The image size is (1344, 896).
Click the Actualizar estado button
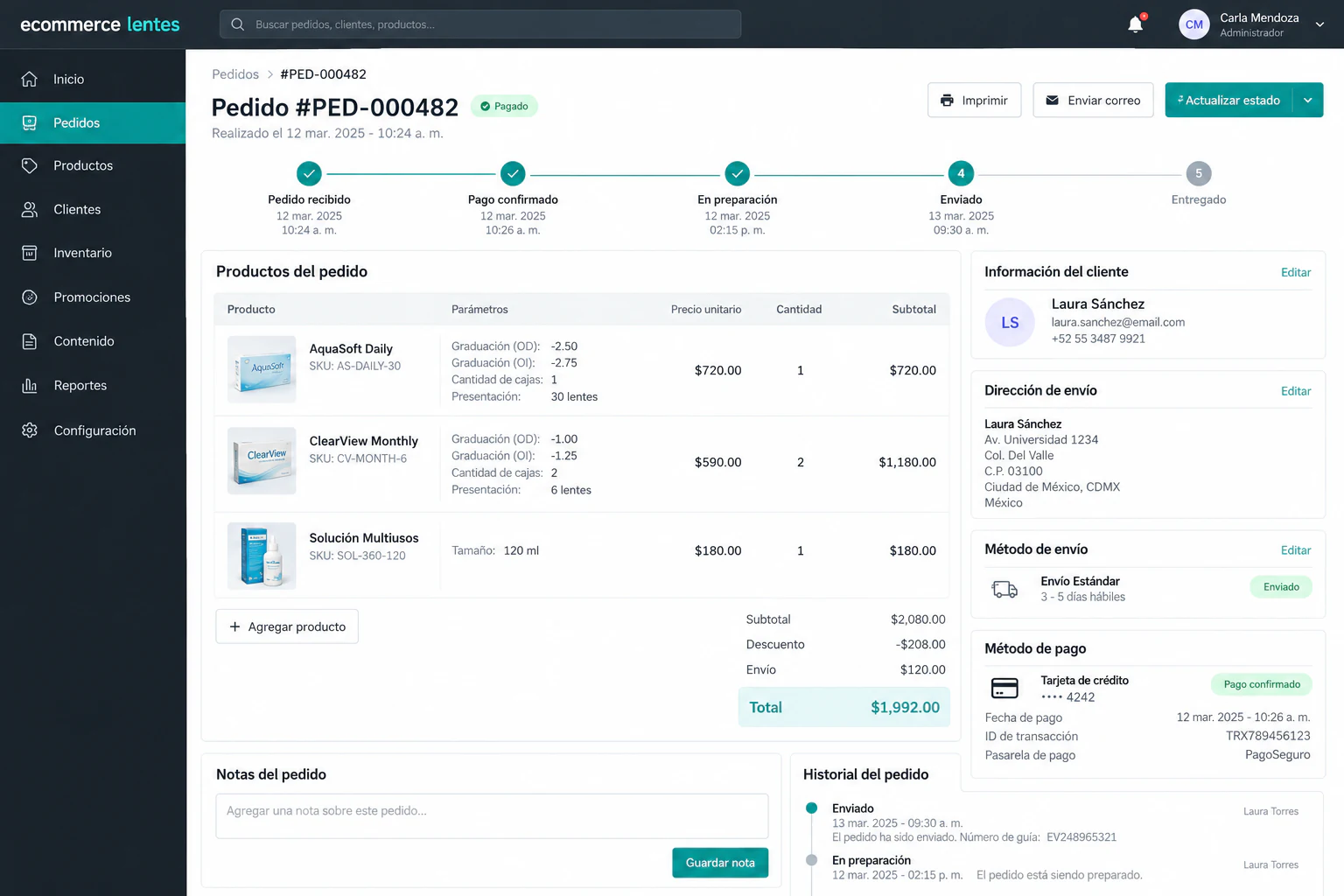coord(1228,100)
